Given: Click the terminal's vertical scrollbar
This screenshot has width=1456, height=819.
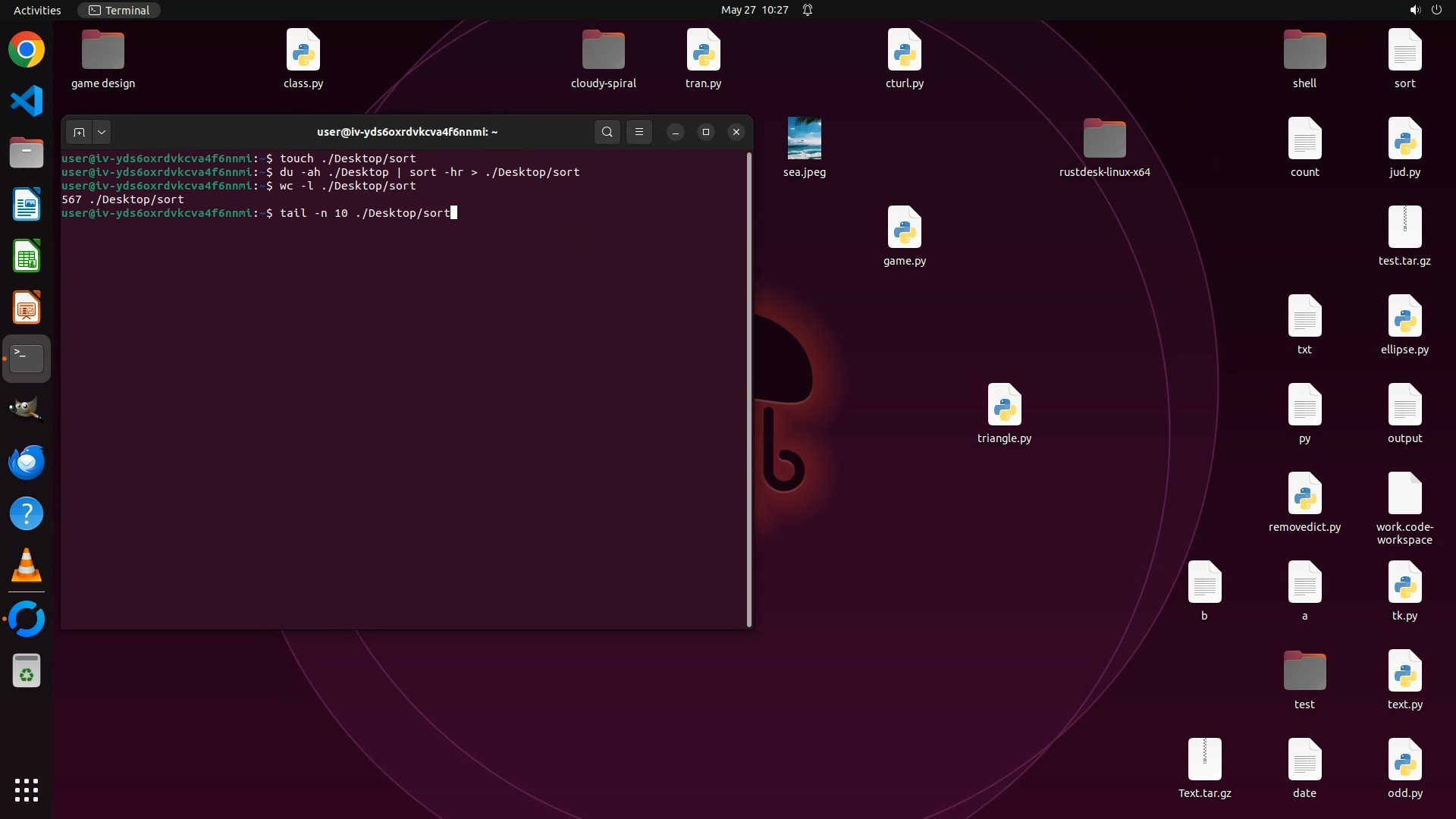Looking at the screenshot, I should pos(749,388).
